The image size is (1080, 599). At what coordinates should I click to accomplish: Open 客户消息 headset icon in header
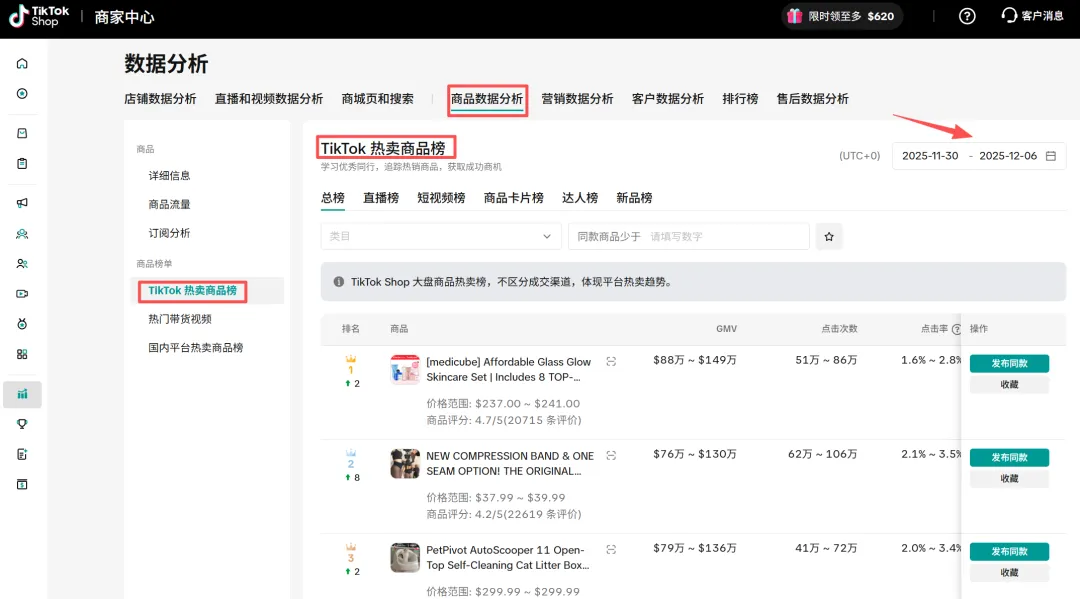coord(1009,16)
